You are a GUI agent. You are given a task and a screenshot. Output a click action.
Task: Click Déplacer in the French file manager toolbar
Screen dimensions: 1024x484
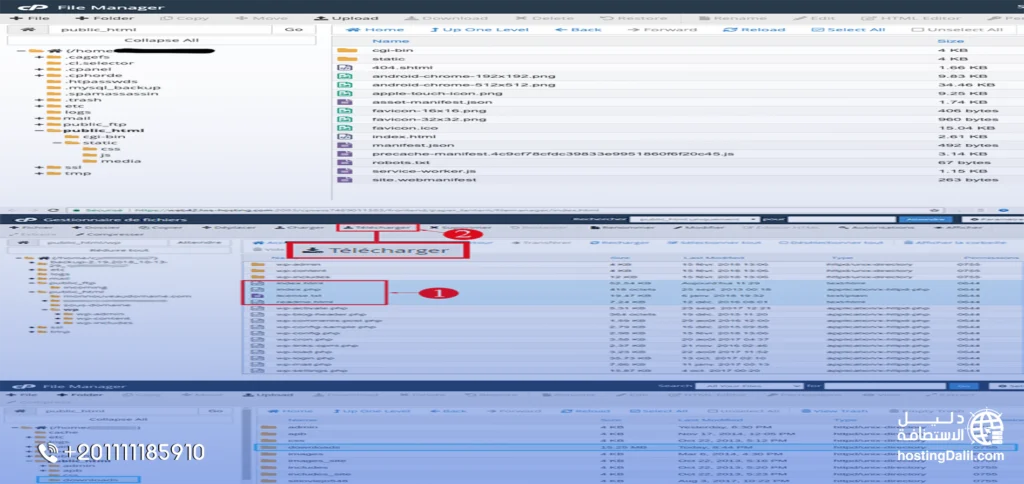229,227
